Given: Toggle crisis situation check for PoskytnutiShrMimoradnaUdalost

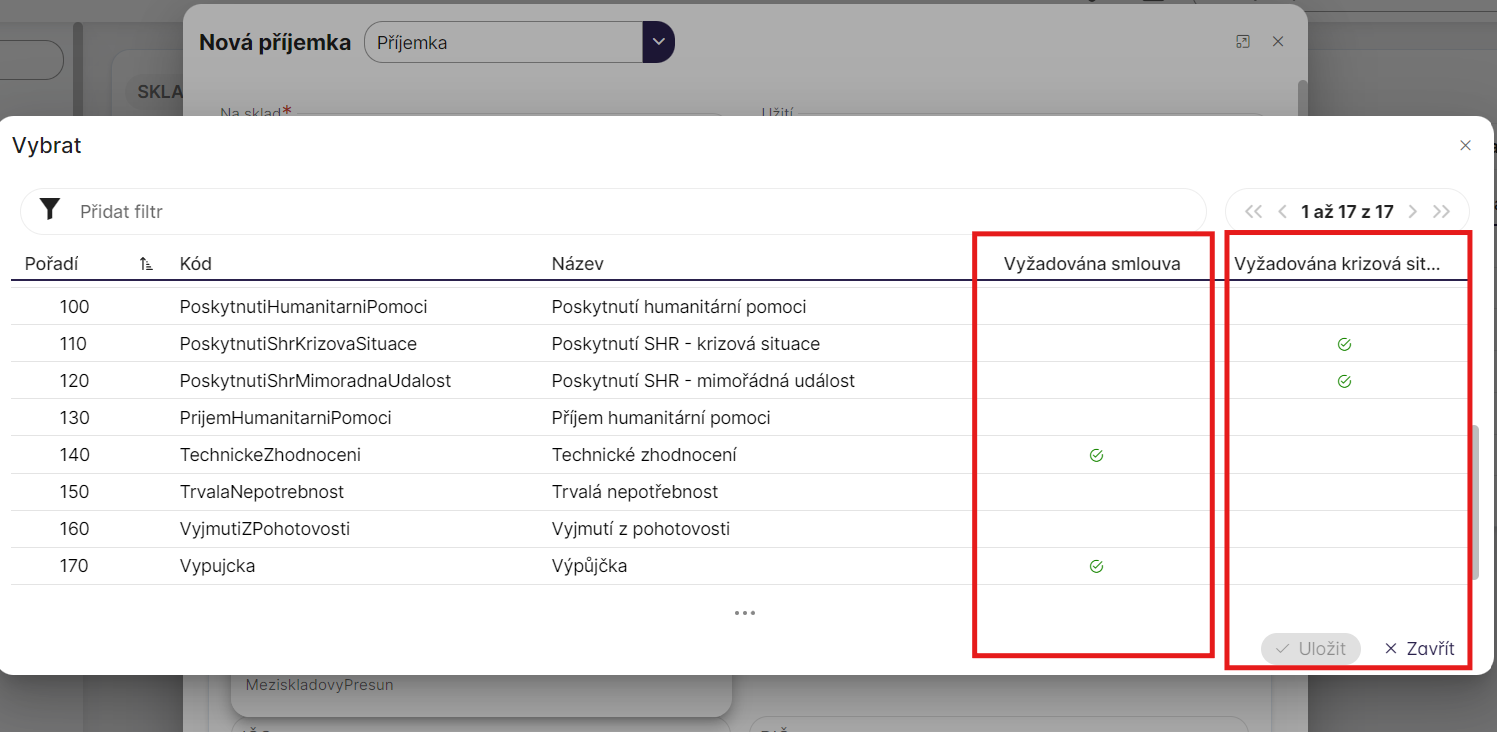Looking at the screenshot, I should (x=1344, y=381).
